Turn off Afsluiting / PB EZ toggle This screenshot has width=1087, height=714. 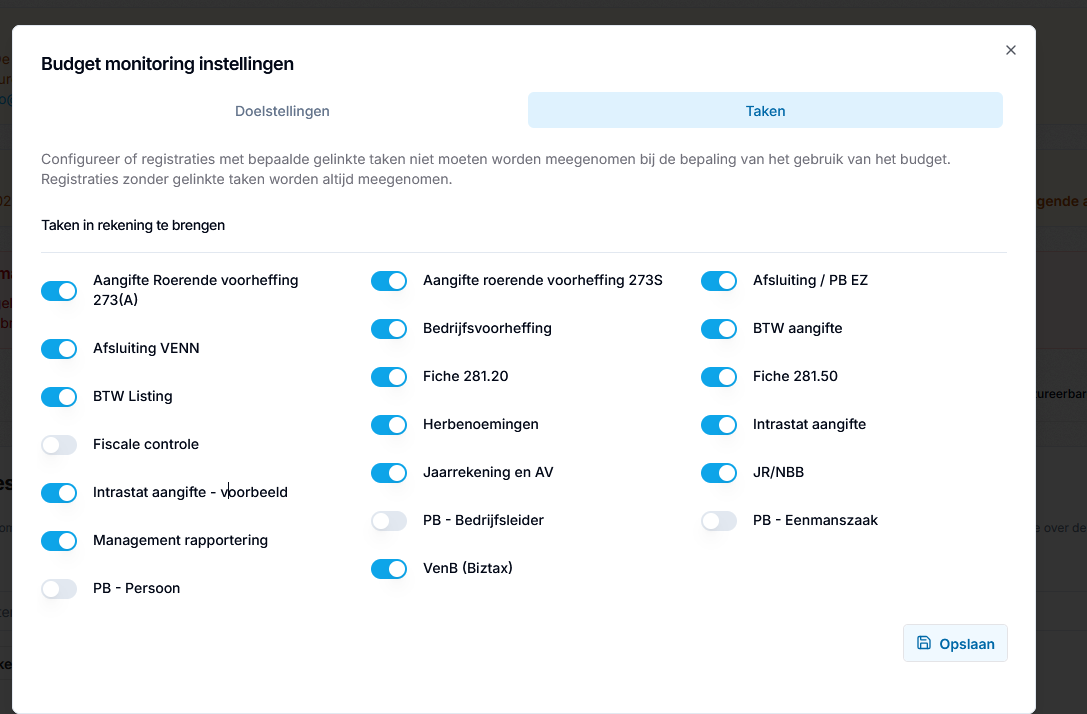[x=719, y=281]
